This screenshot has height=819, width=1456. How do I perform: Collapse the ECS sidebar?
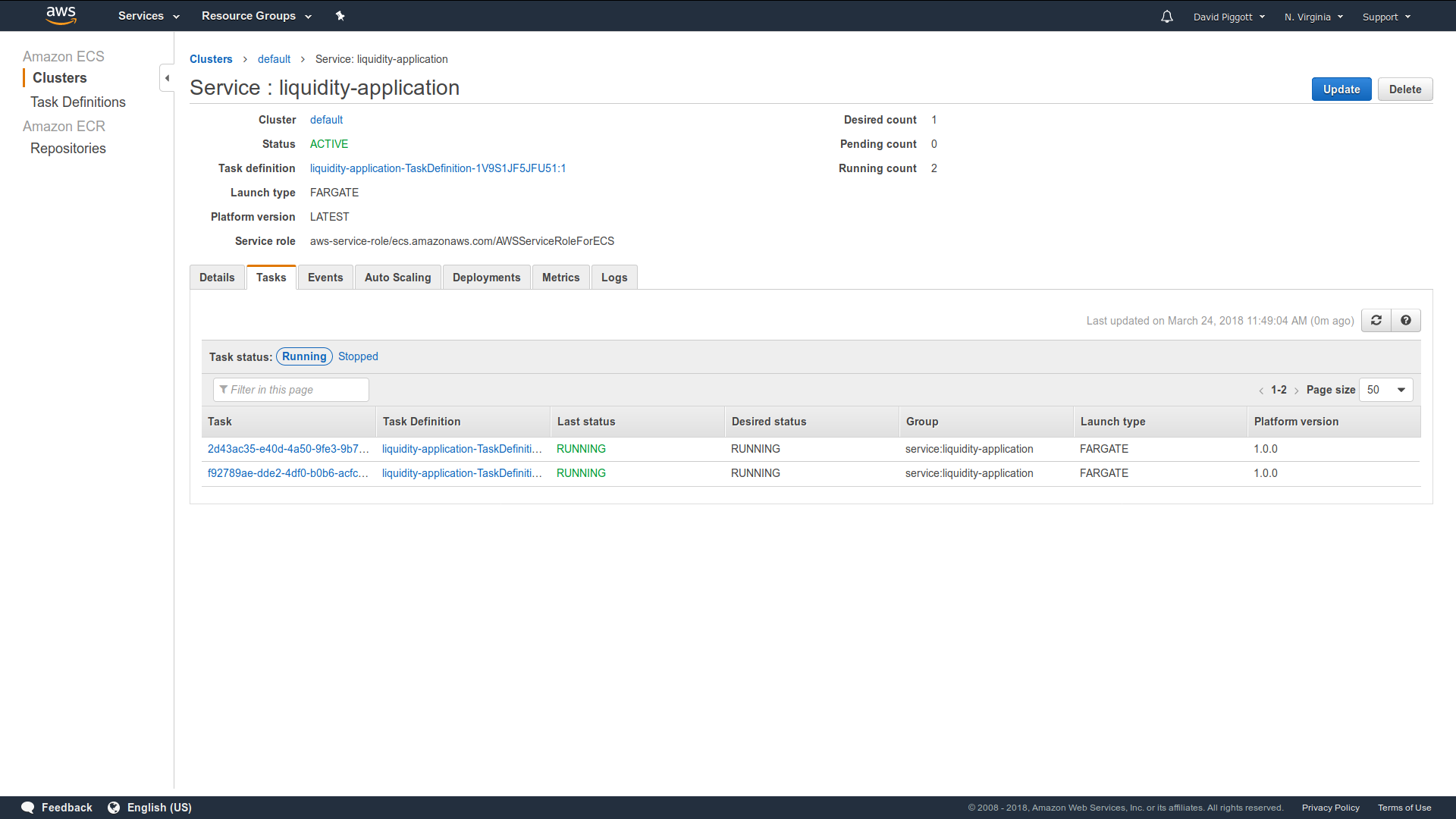click(x=167, y=77)
